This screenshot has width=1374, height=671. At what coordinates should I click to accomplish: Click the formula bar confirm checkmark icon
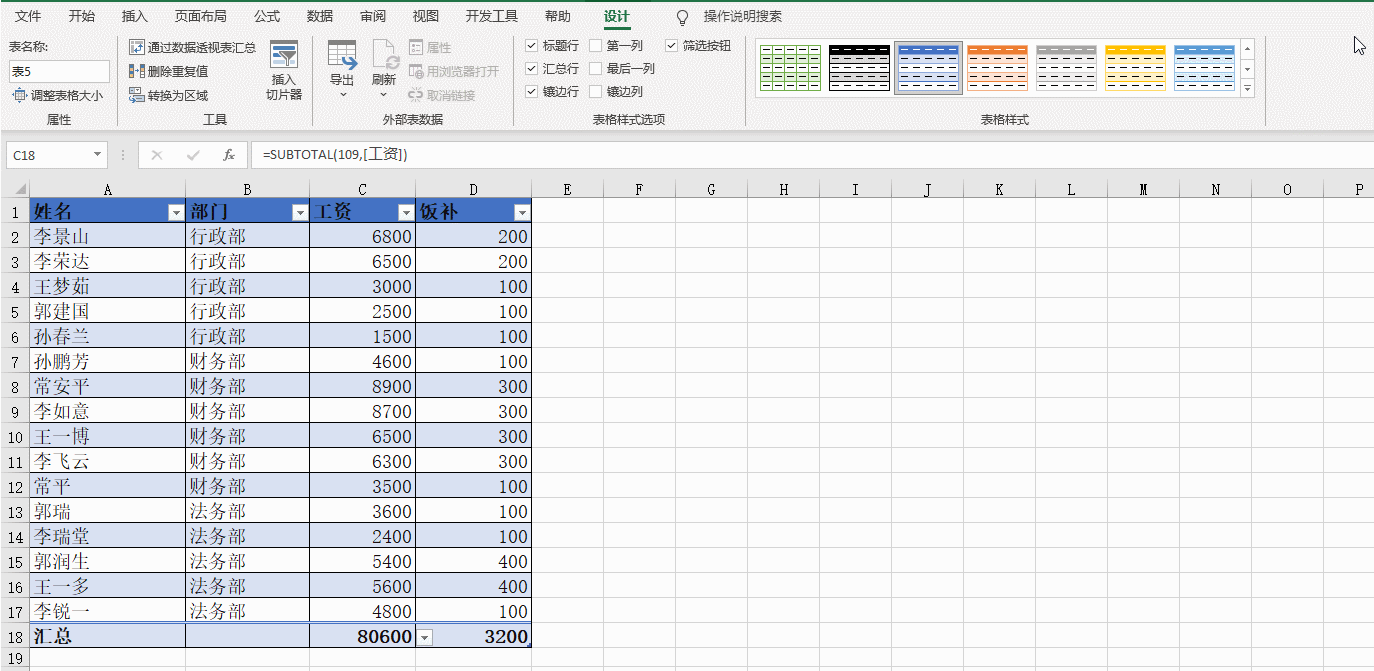(193, 155)
